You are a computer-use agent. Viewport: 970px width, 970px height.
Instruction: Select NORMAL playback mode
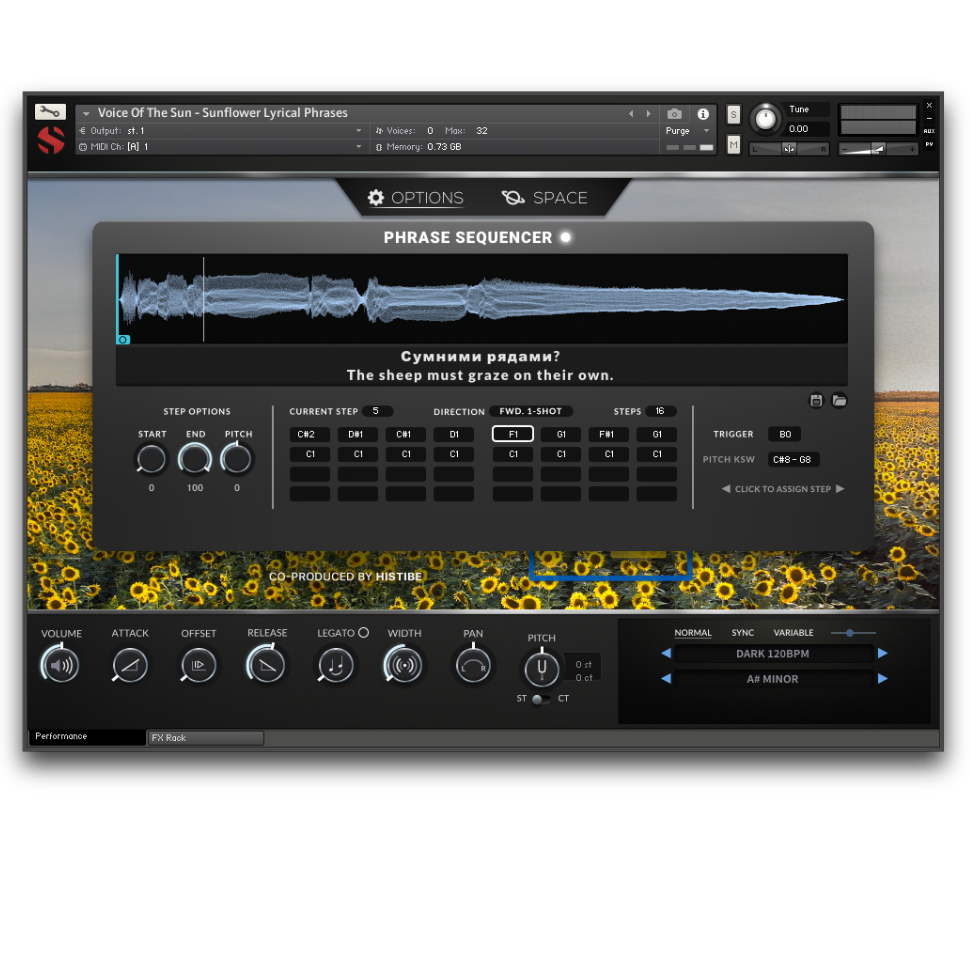pos(693,633)
